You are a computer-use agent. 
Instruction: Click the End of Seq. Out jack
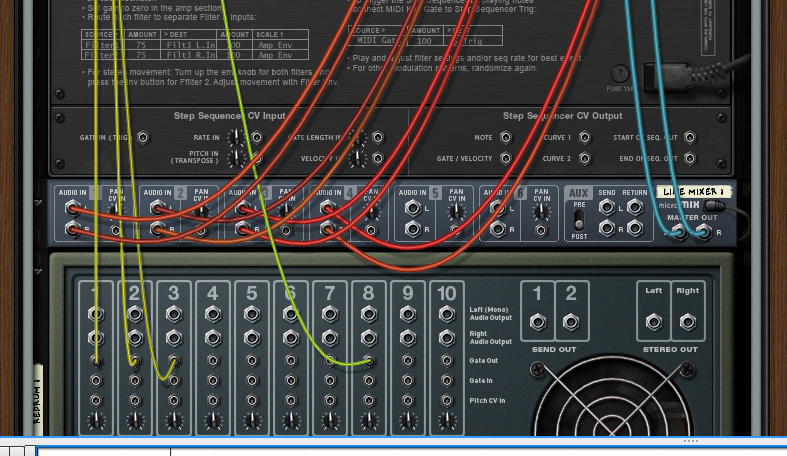pyautogui.click(x=690, y=159)
